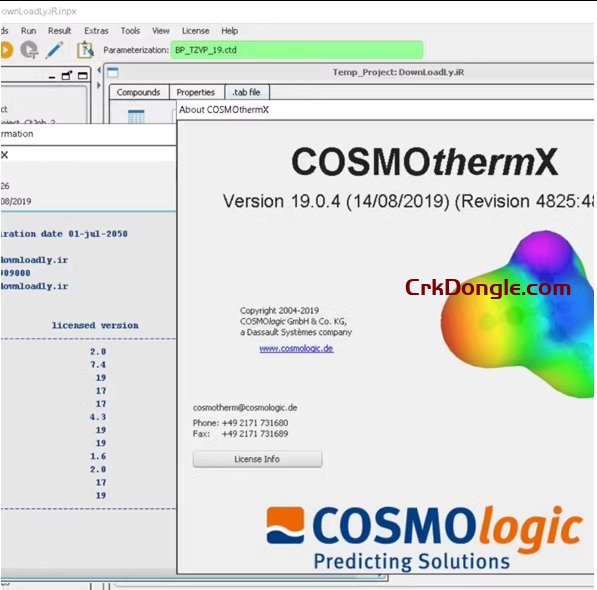Click the cosmotherm@cosmologic.de email text
Screen dimensions: 597x590
[245, 408]
